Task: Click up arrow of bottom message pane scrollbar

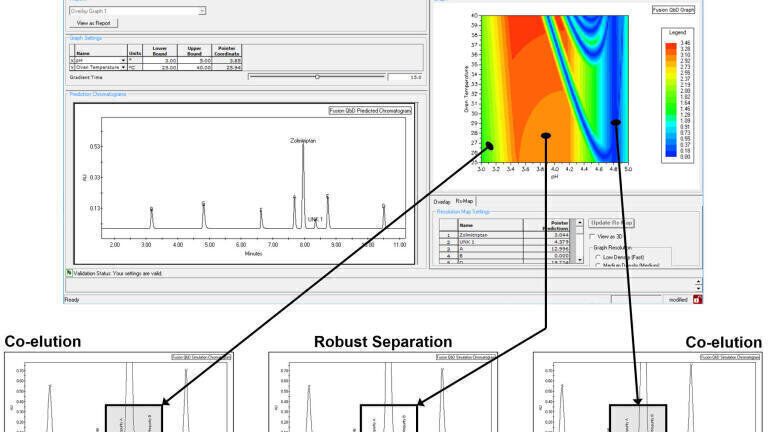Action: click(x=698, y=282)
